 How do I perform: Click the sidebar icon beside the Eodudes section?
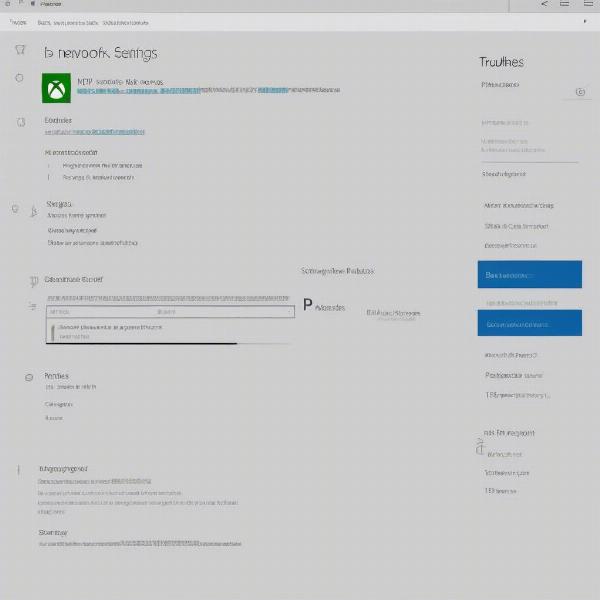point(21,122)
